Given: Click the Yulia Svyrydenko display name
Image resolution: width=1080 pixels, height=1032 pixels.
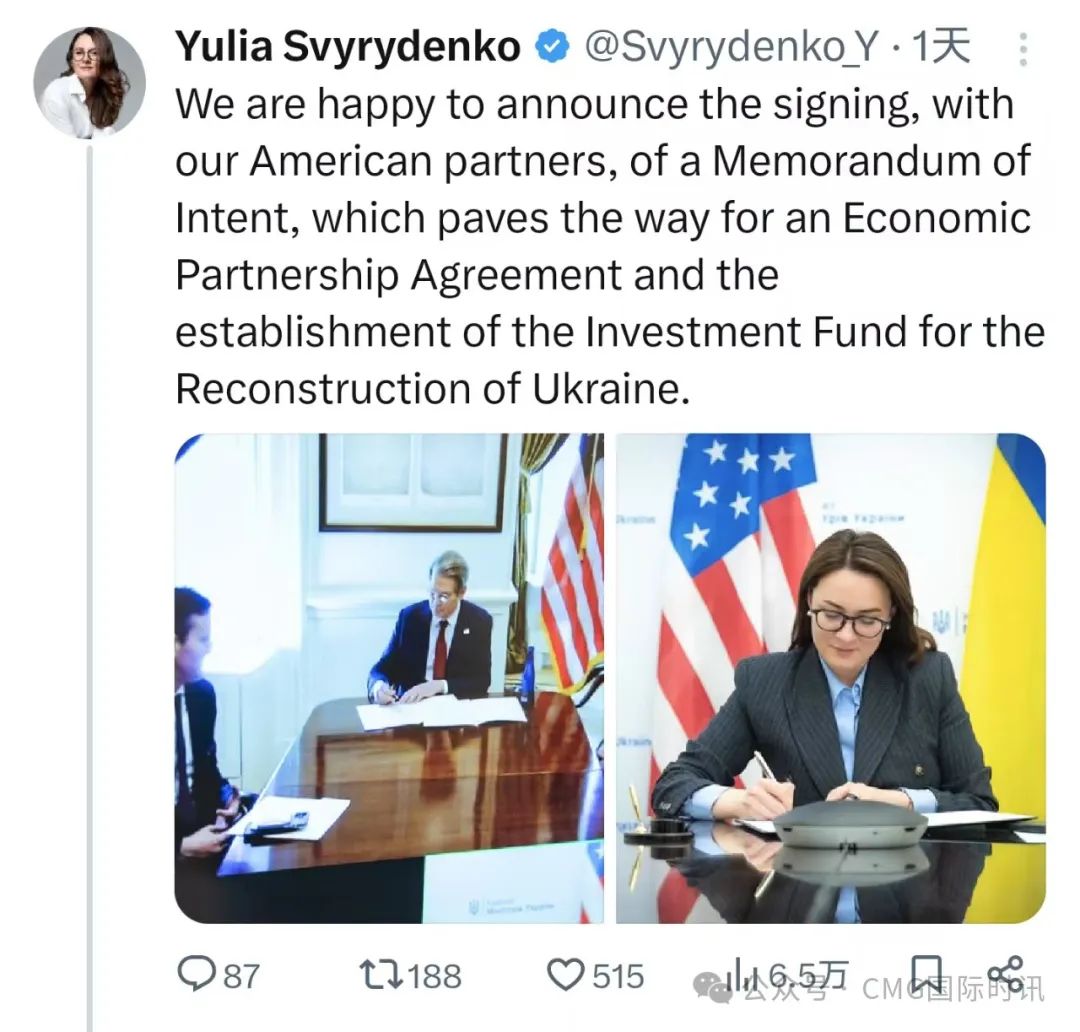Looking at the screenshot, I should pos(349,48).
